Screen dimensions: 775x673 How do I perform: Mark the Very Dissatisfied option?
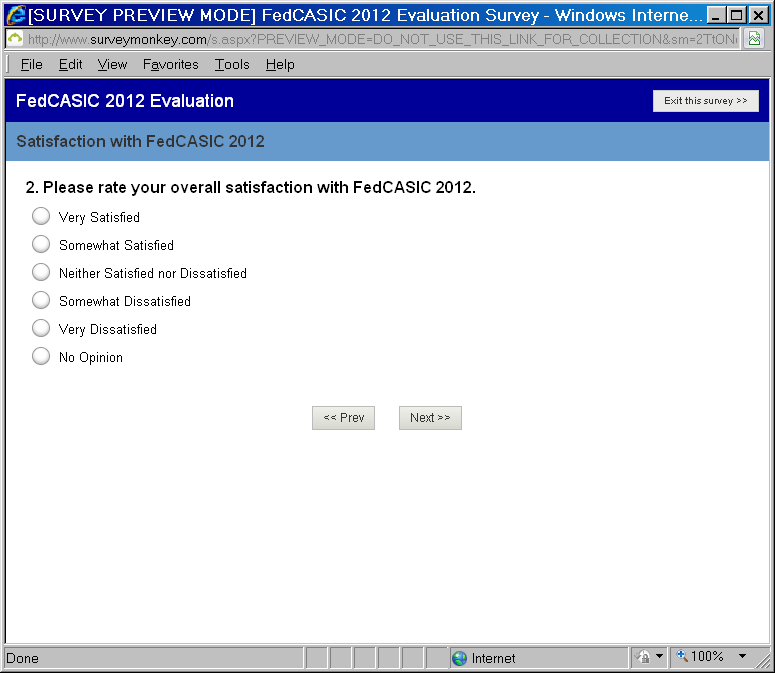click(x=41, y=328)
